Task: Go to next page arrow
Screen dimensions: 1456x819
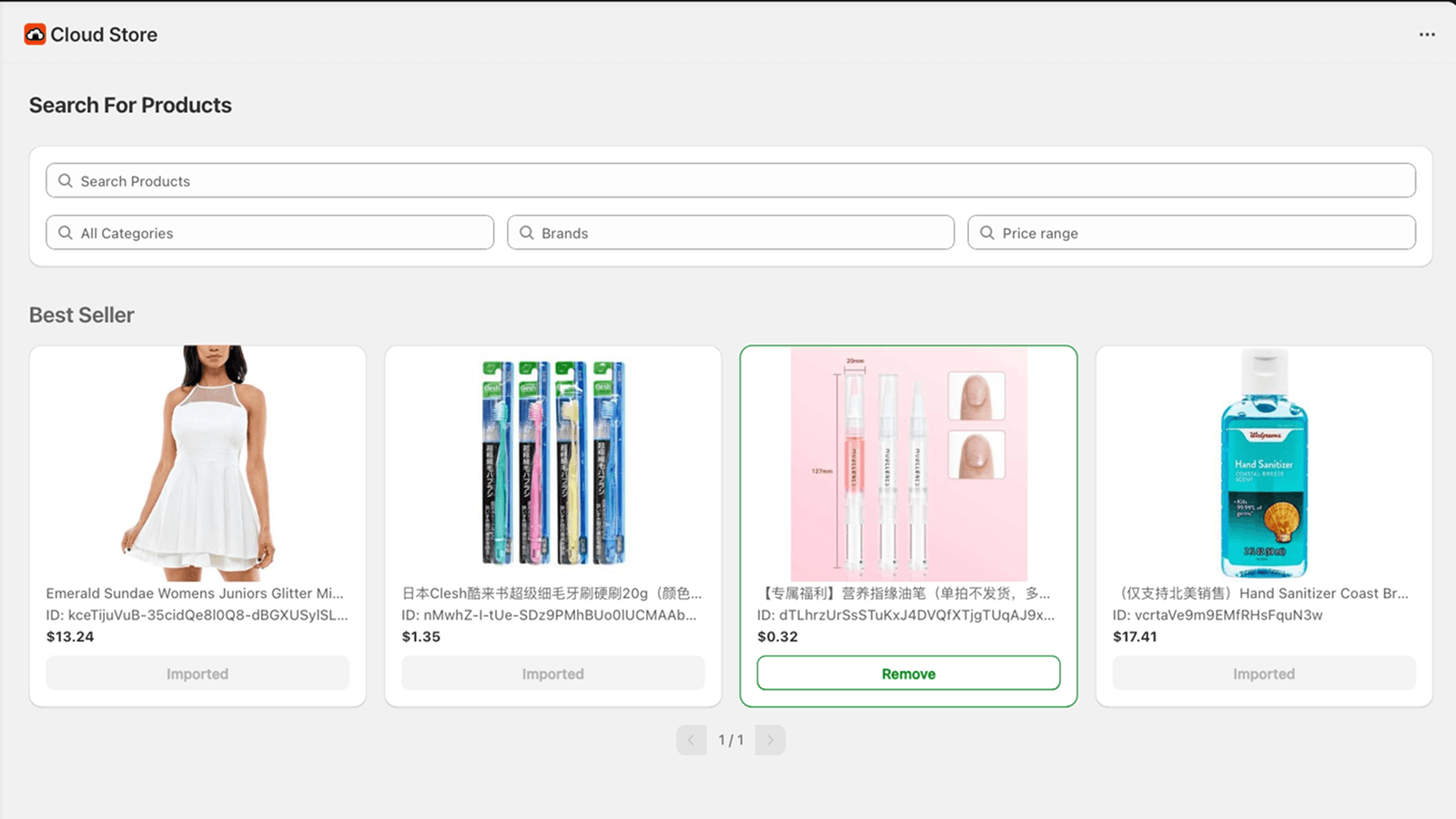Action: click(770, 740)
